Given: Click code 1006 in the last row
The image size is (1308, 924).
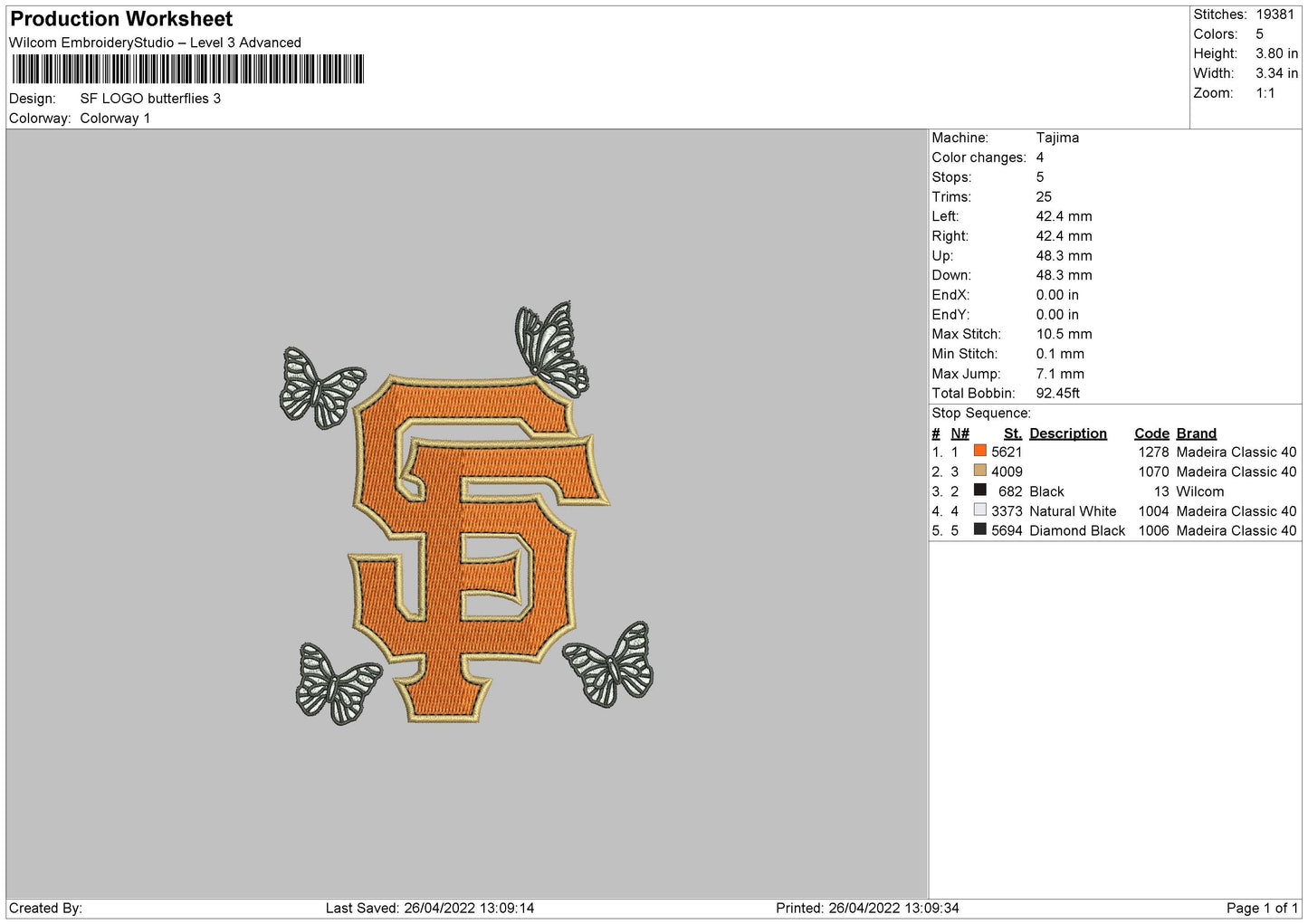Looking at the screenshot, I should pyautogui.click(x=1153, y=530).
